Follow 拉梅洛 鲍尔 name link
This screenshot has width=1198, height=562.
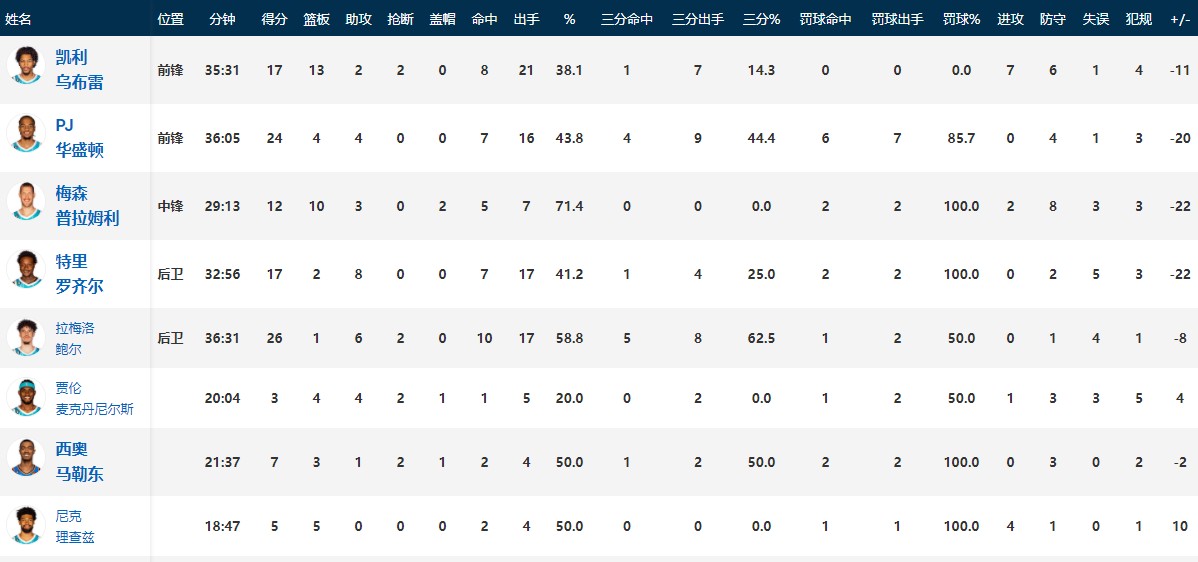pos(75,338)
